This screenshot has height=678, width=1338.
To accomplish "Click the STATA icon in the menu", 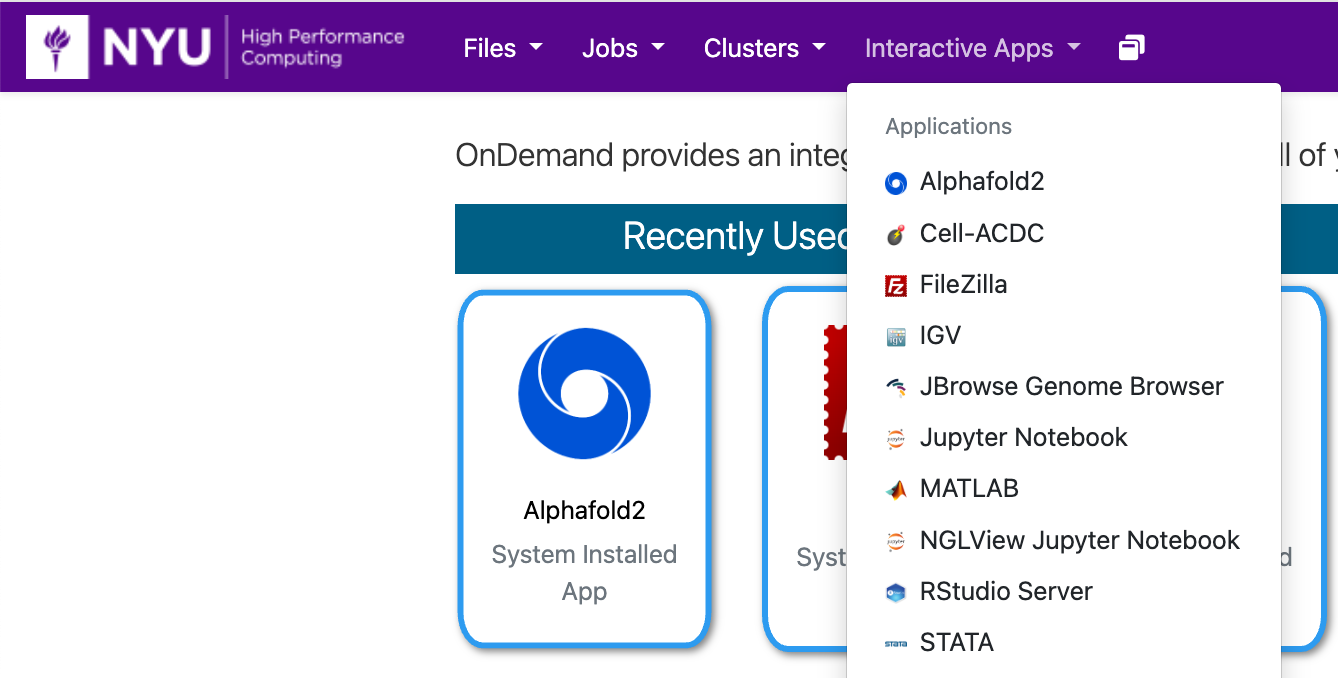I will click(896, 644).
